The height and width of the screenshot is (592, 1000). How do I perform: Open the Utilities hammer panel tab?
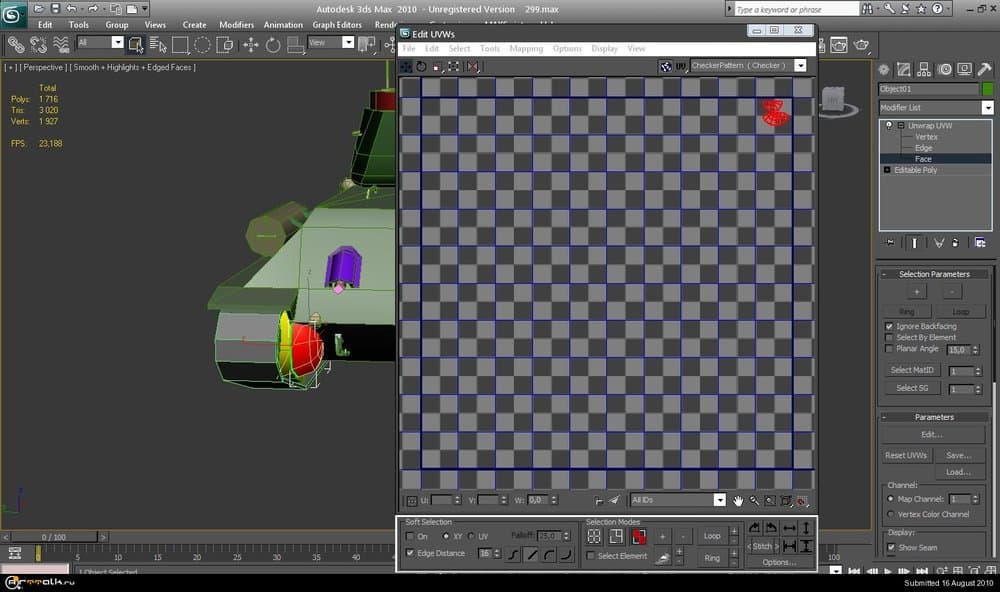coord(984,70)
